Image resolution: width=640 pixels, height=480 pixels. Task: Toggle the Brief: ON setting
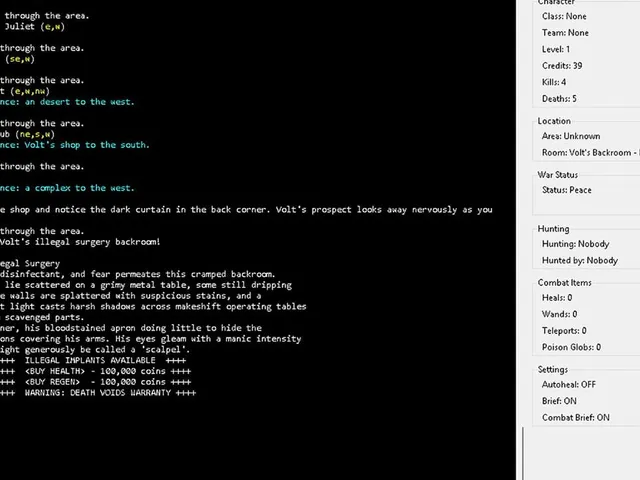tap(559, 401)
